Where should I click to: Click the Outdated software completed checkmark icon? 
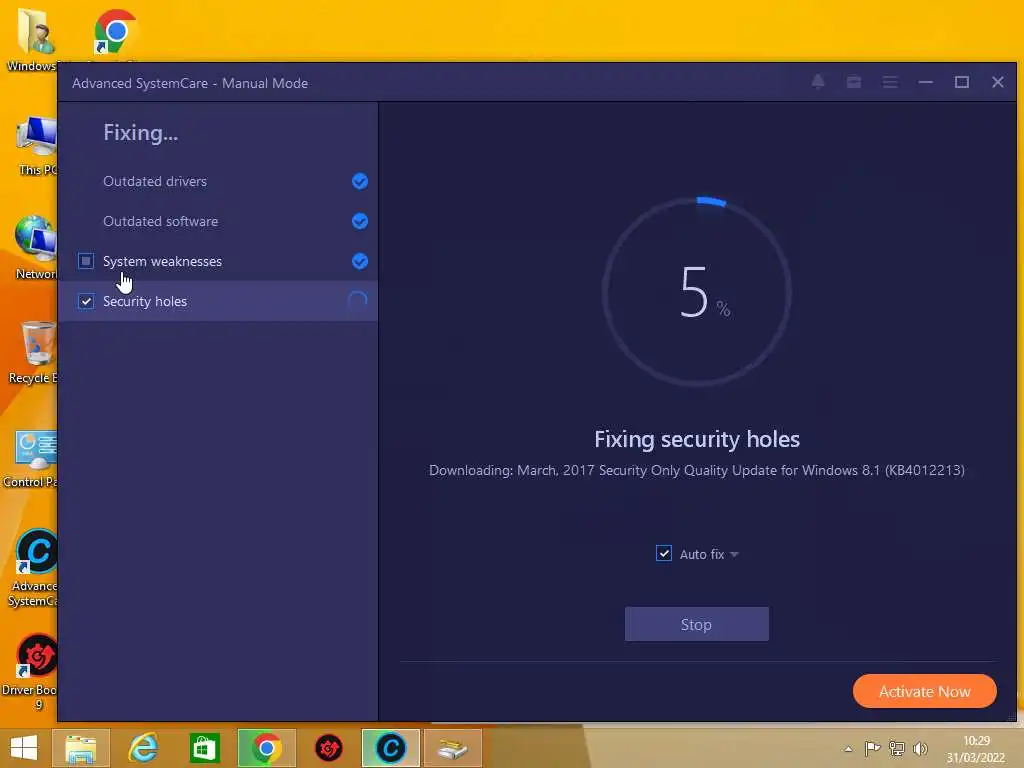[x=360, y=221]
